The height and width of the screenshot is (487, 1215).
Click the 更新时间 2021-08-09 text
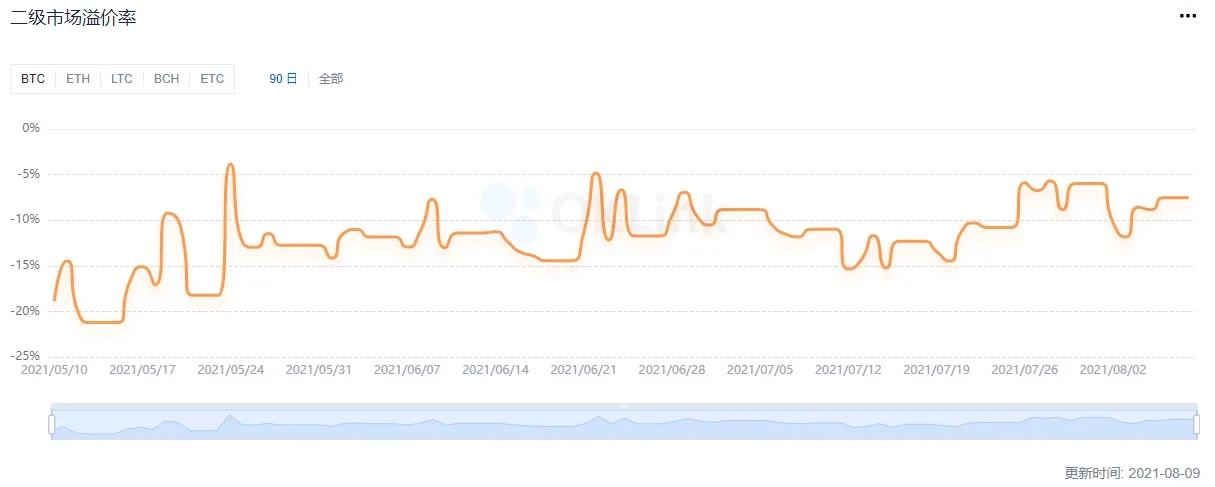coord(1132,472)
